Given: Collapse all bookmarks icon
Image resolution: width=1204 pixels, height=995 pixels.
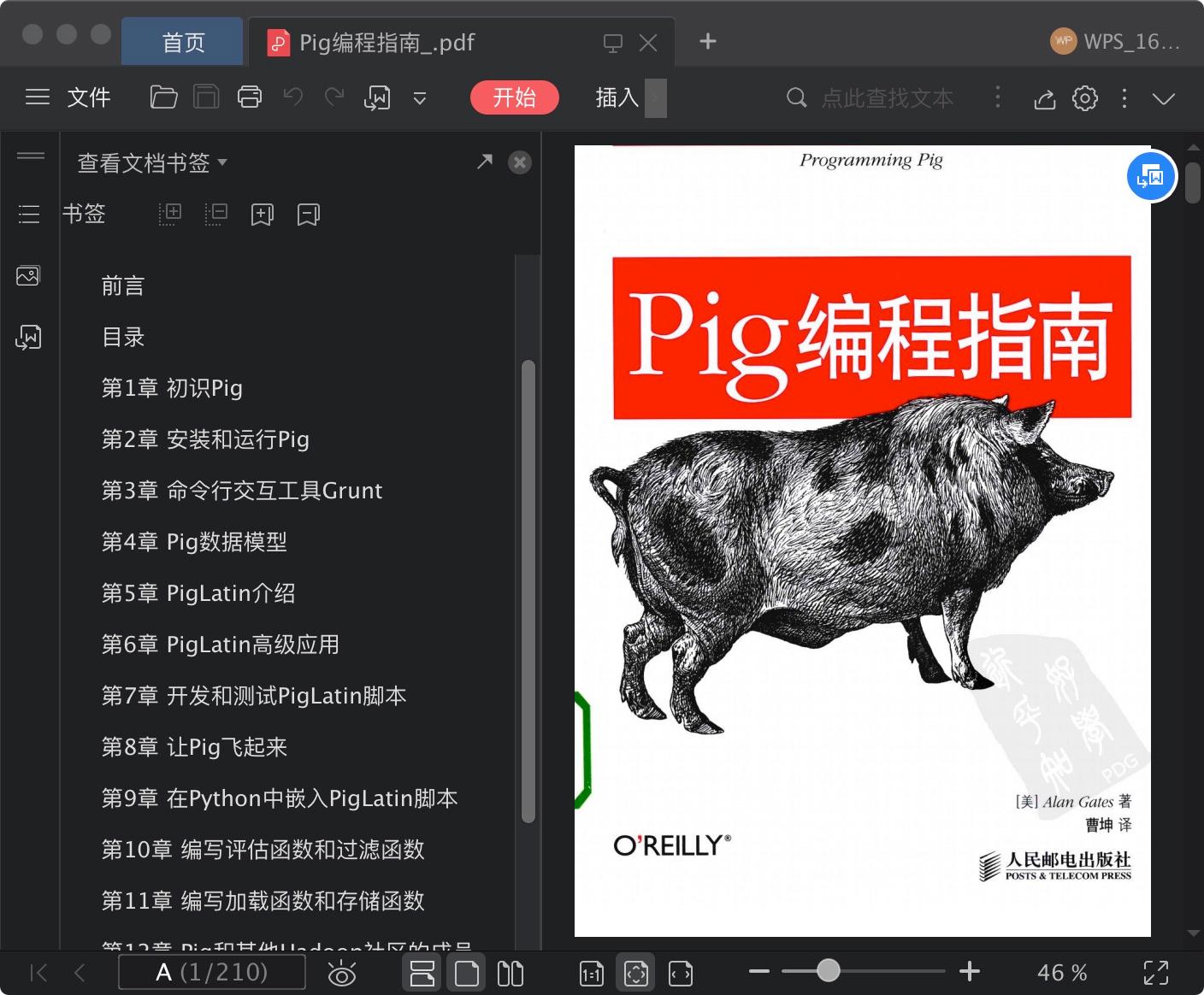Looking at the screenshot, I should coord(216,214).
